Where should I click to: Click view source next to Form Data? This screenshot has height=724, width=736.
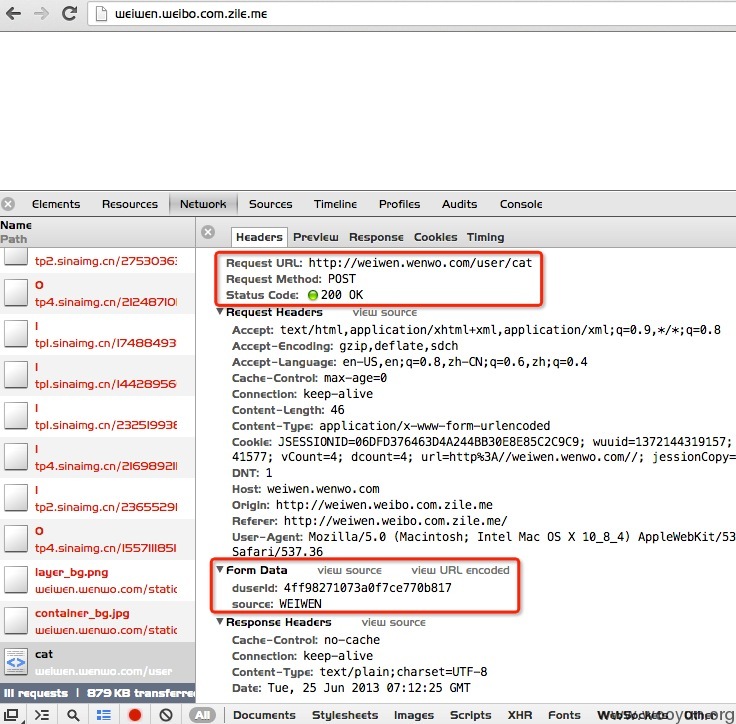pos(349,570)
